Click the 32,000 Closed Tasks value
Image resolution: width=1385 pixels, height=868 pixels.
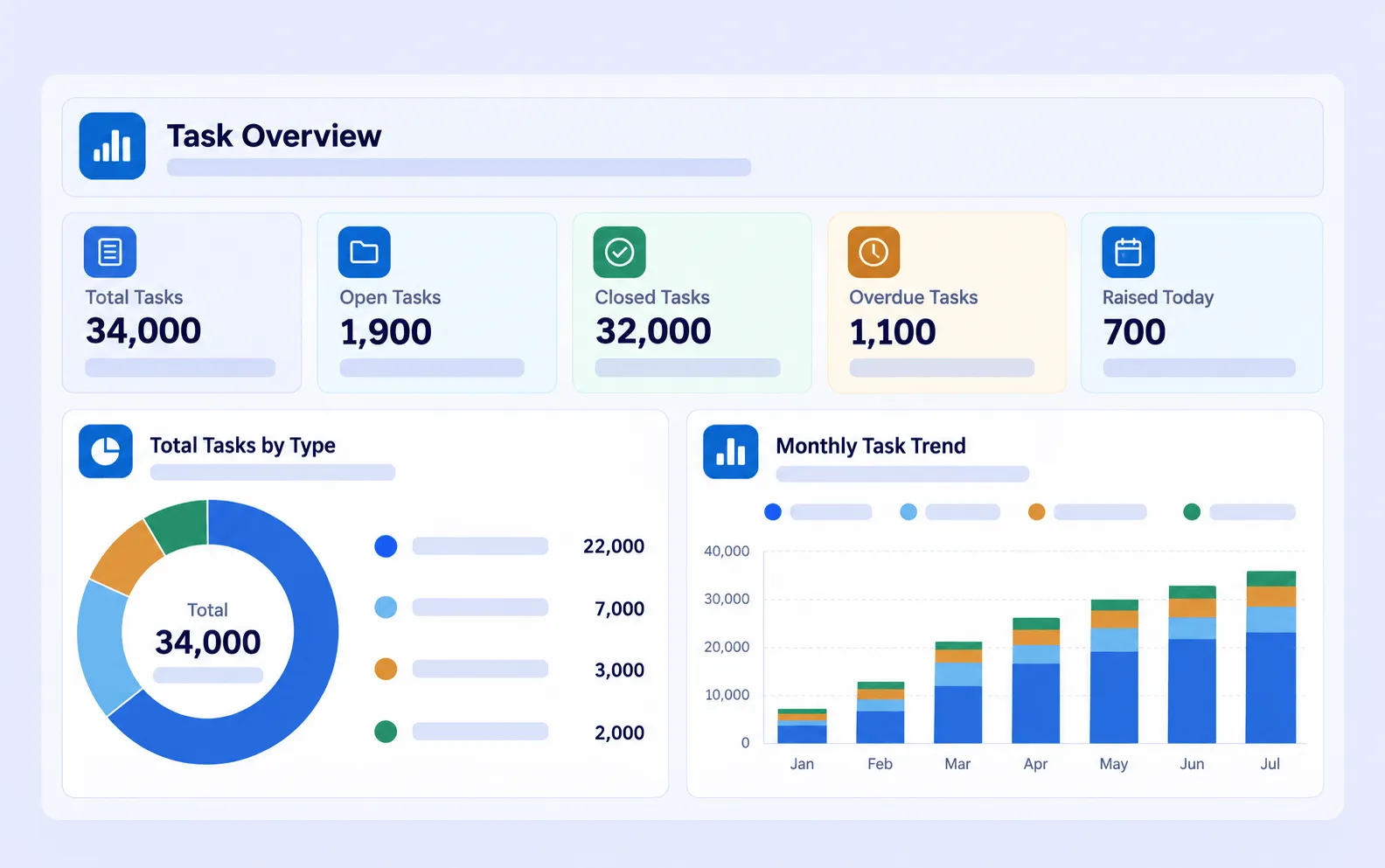coord(653,331)
